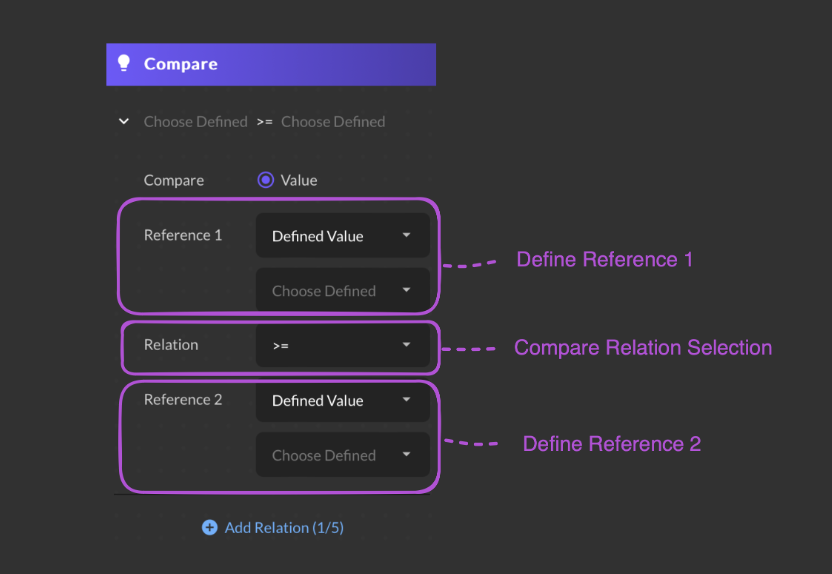Image resolution: width=832 pixels, height=574 pixels.
Task: Click the Add Relation (1/5) link
Action: [x=284, y=527]
